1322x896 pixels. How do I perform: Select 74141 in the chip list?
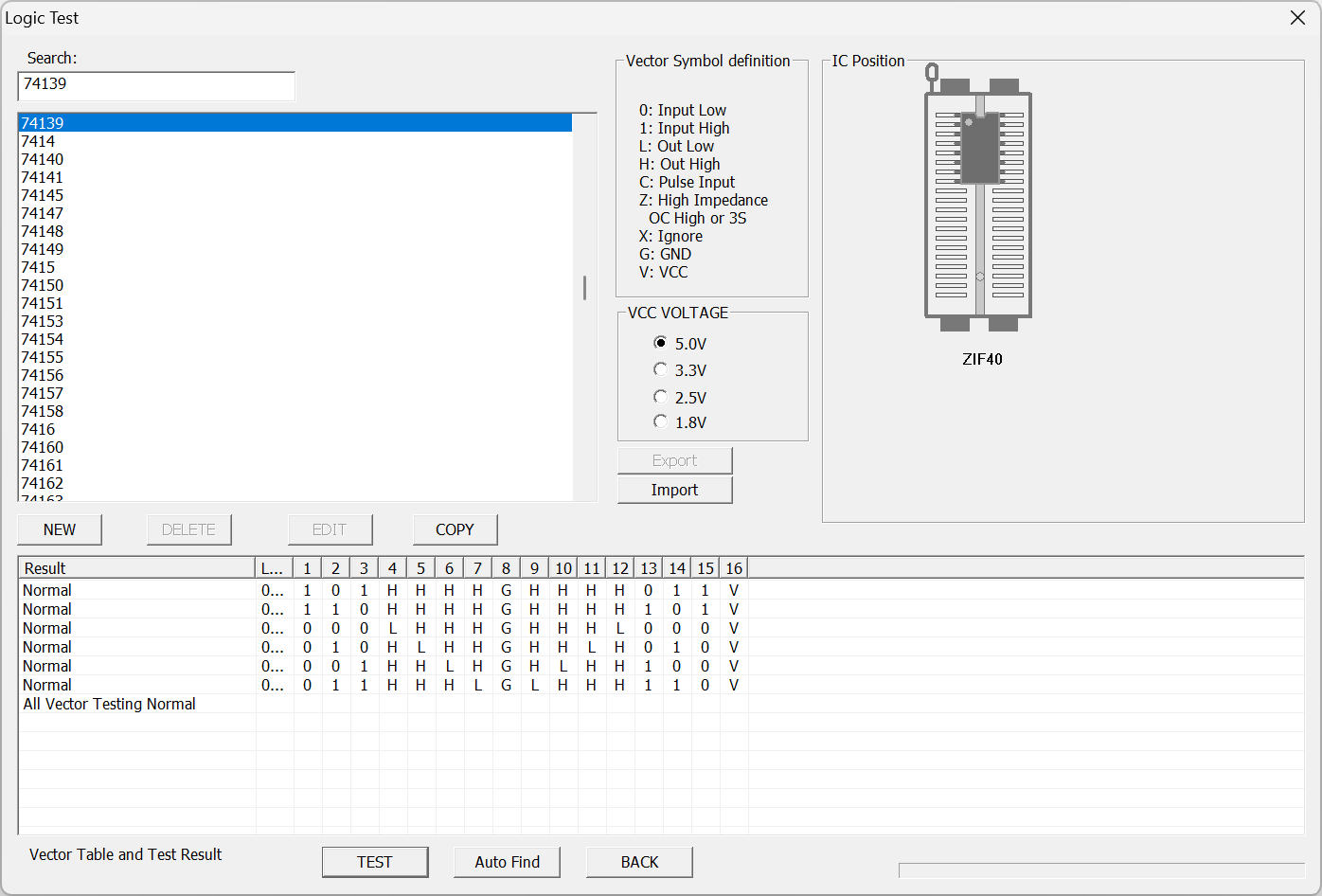295,177
